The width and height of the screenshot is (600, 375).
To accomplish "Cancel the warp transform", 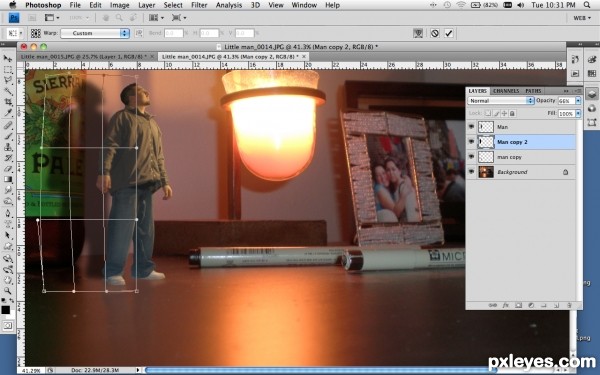I will (434, 33).
